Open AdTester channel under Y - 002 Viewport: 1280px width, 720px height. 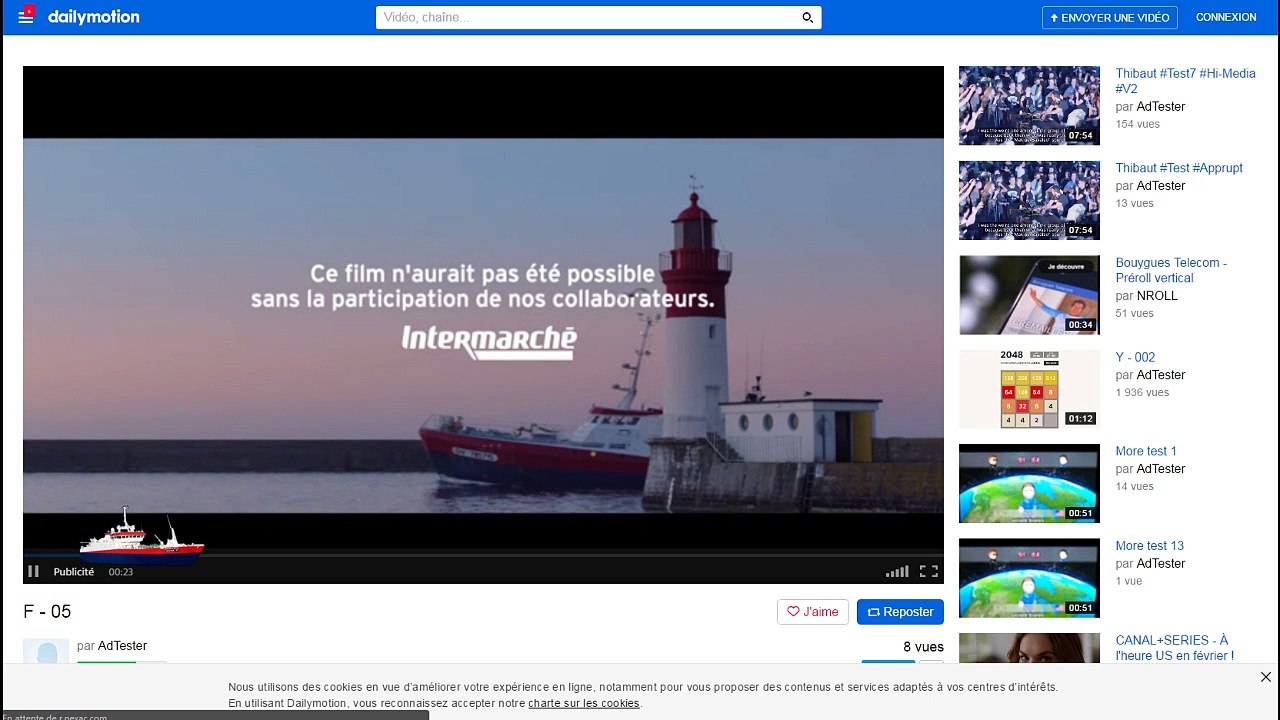pyautogui.click(x=1161, y=375)
